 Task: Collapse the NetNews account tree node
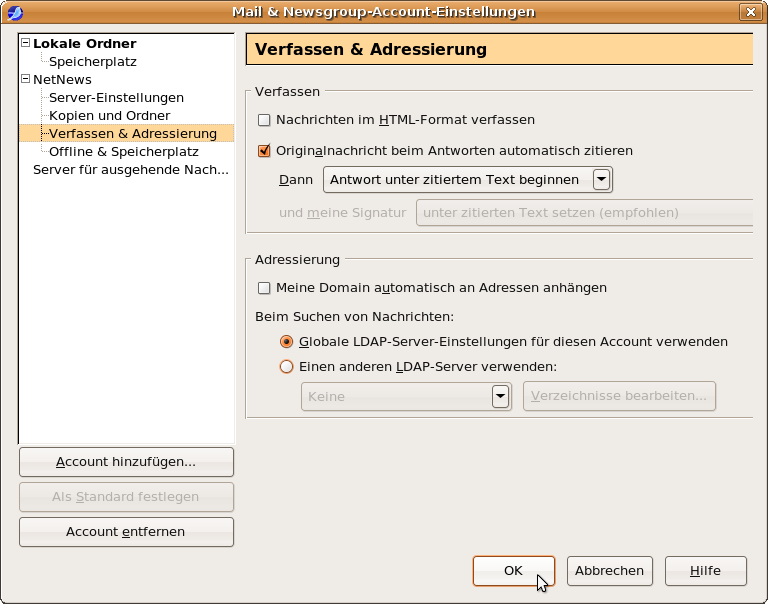[x=25, y=79]
